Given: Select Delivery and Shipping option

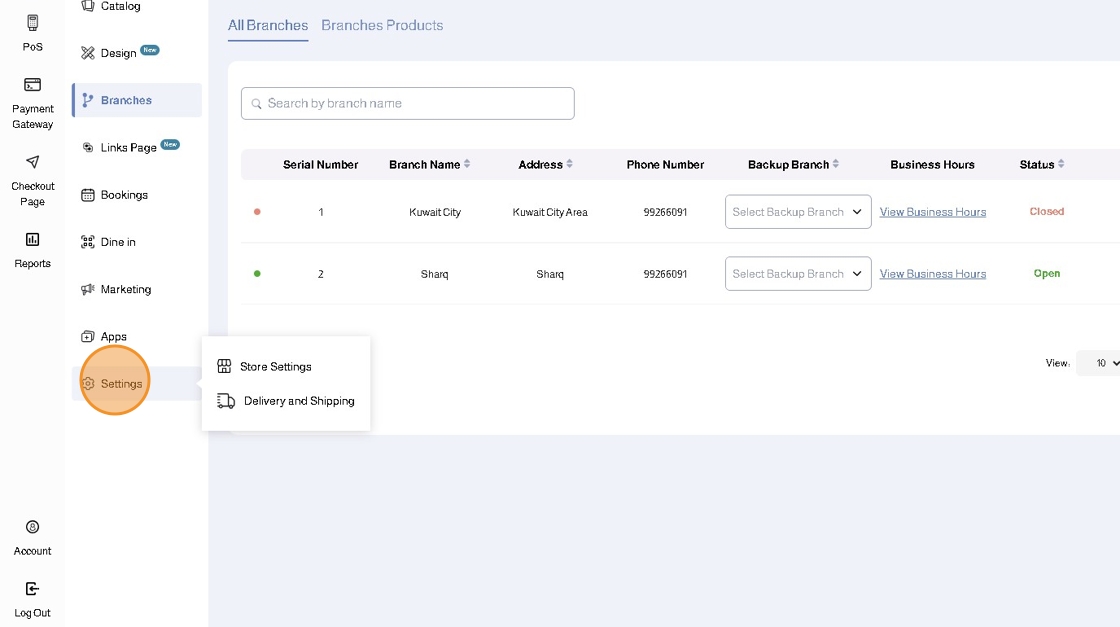Looking at the screenshot, I should [298, 401].
